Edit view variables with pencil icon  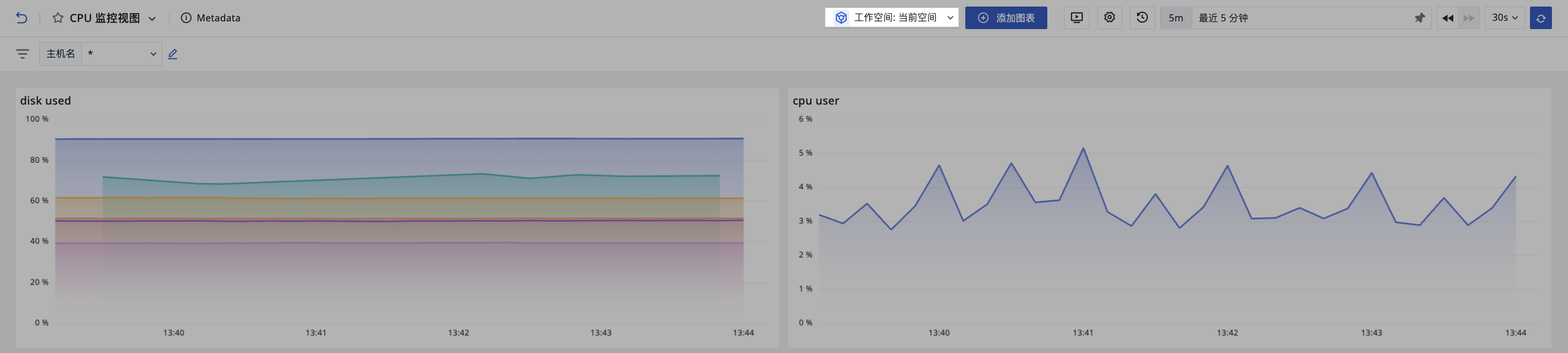(x=172, y=54)
